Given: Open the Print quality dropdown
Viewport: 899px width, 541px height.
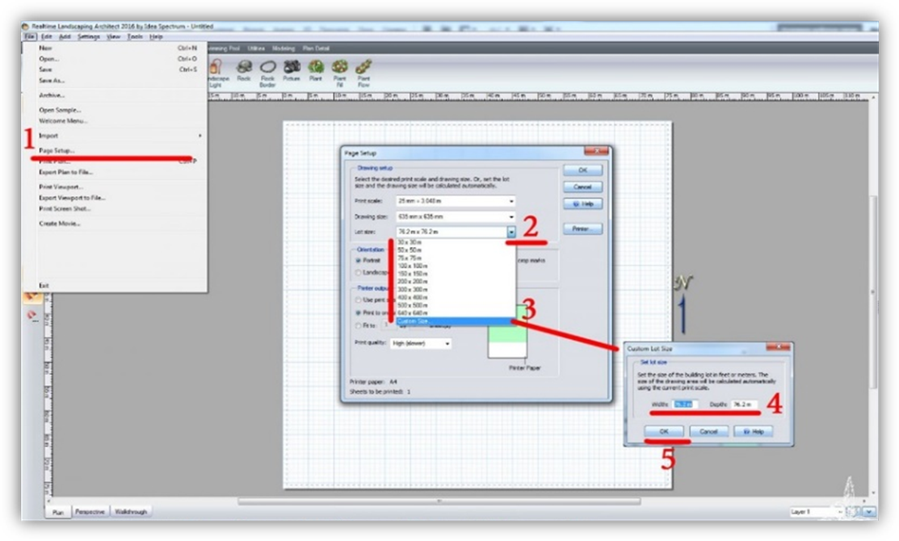Looking at the screenshot, I should (421, 343).
